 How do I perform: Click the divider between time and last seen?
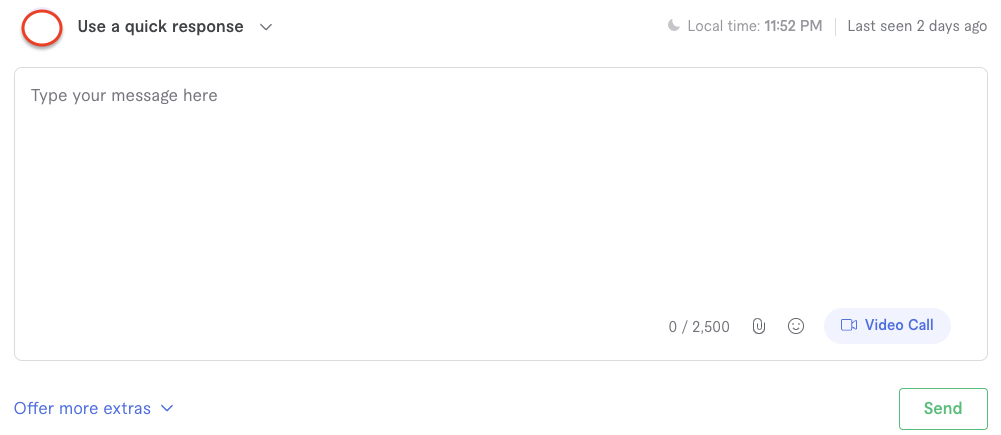[x=835, y=26]
